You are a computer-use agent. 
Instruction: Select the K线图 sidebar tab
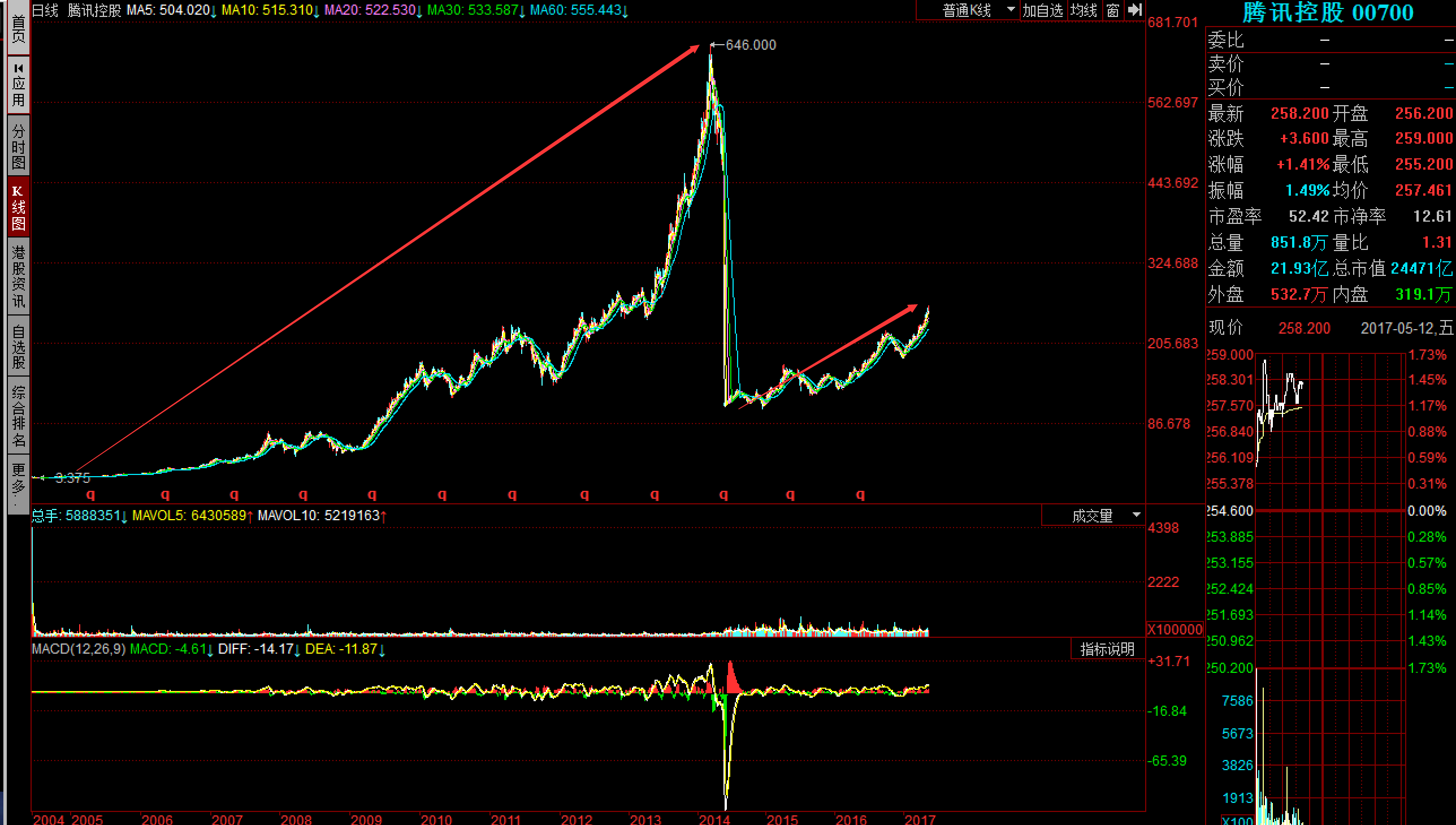(18, 208)
